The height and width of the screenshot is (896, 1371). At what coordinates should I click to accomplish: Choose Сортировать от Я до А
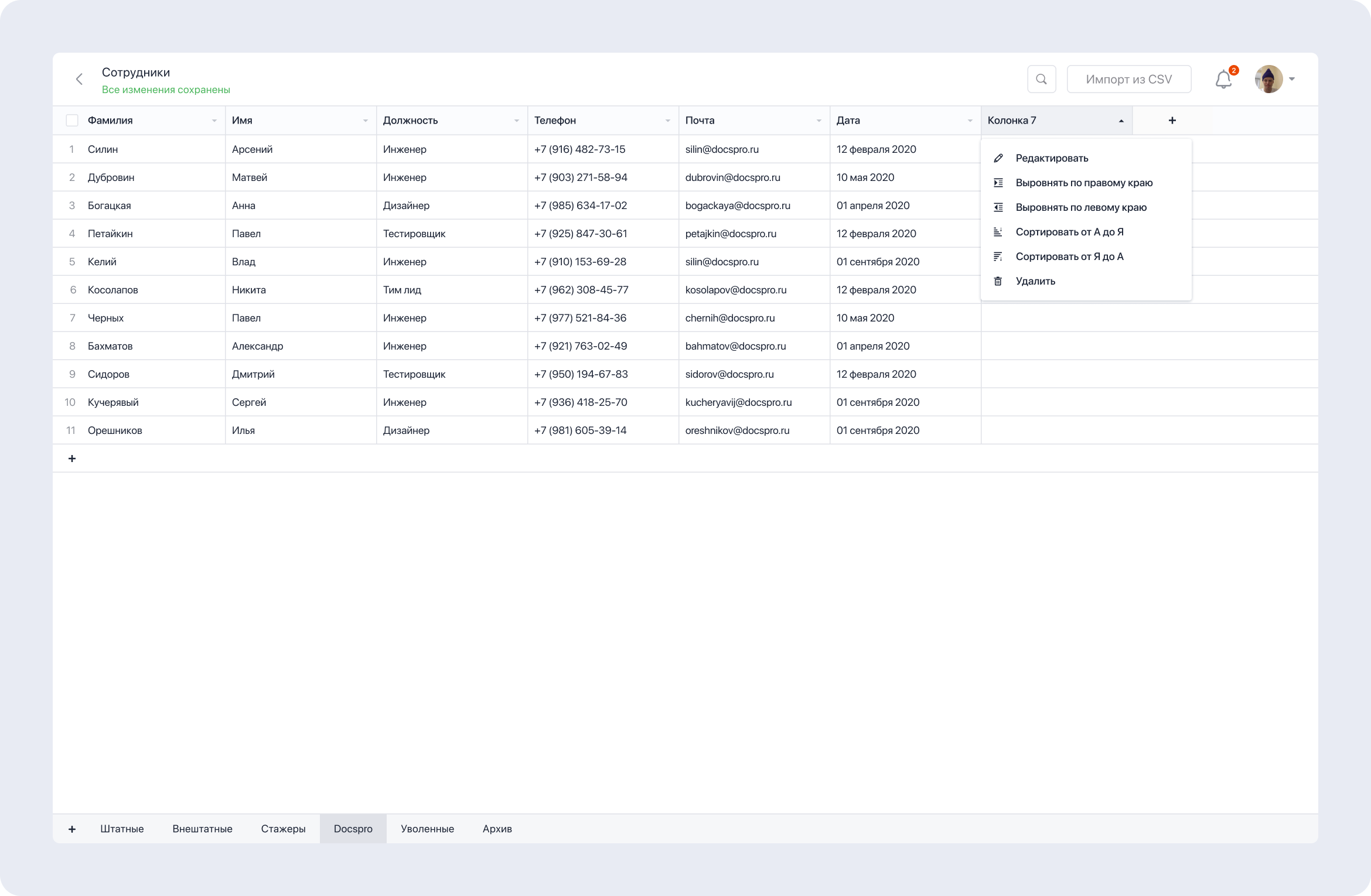1086,257
